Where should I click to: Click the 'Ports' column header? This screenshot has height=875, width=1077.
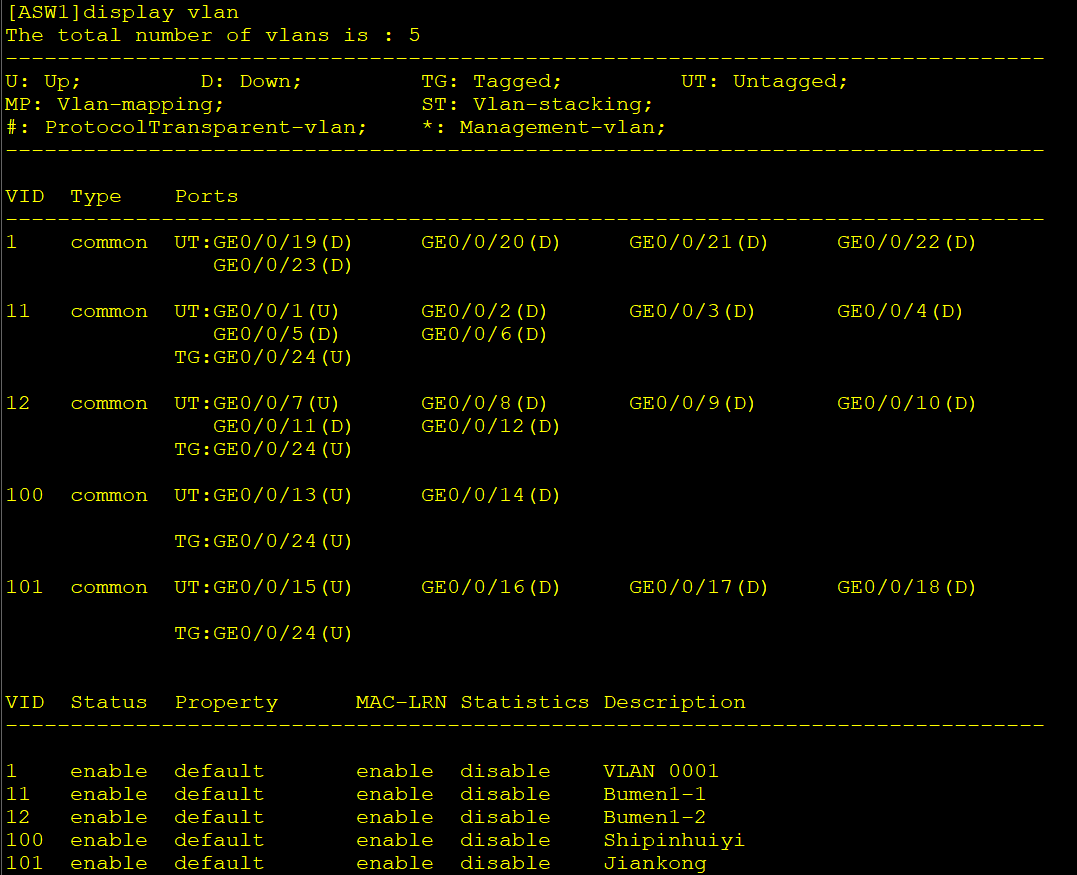click(x=206, y=196)
